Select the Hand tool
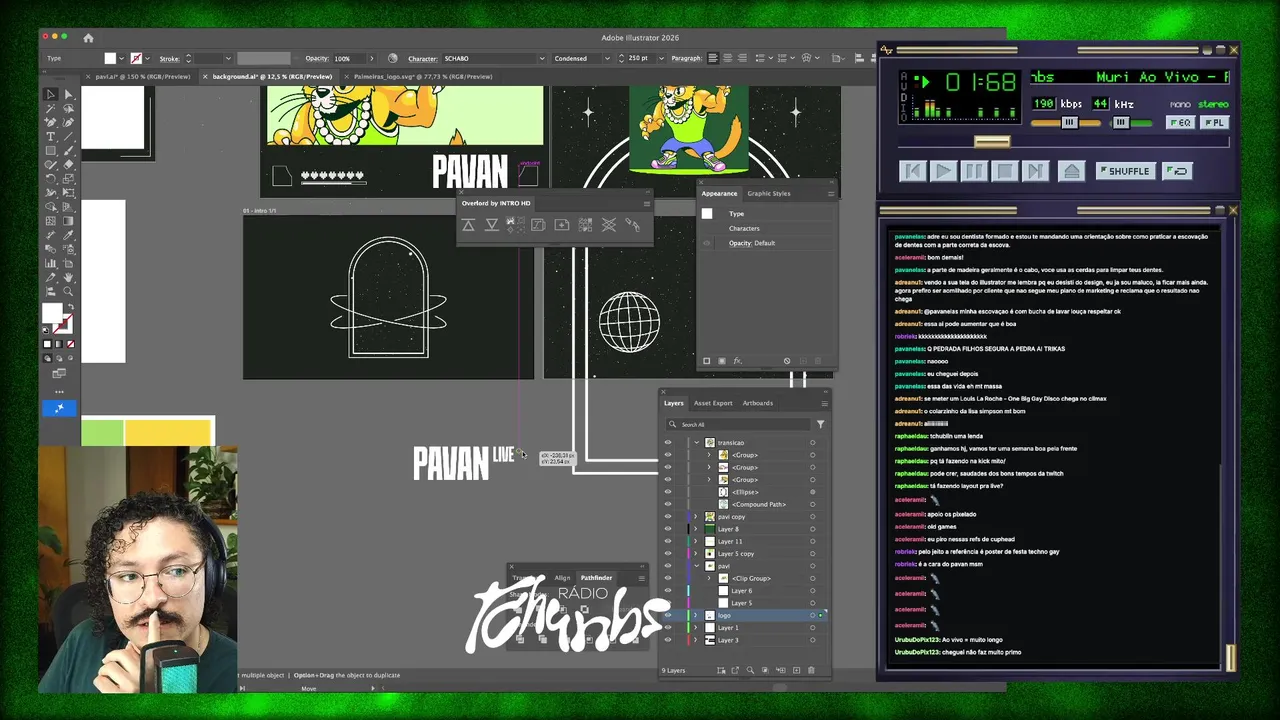This screenshot has width=1280, height=720. tap(69, 276)
